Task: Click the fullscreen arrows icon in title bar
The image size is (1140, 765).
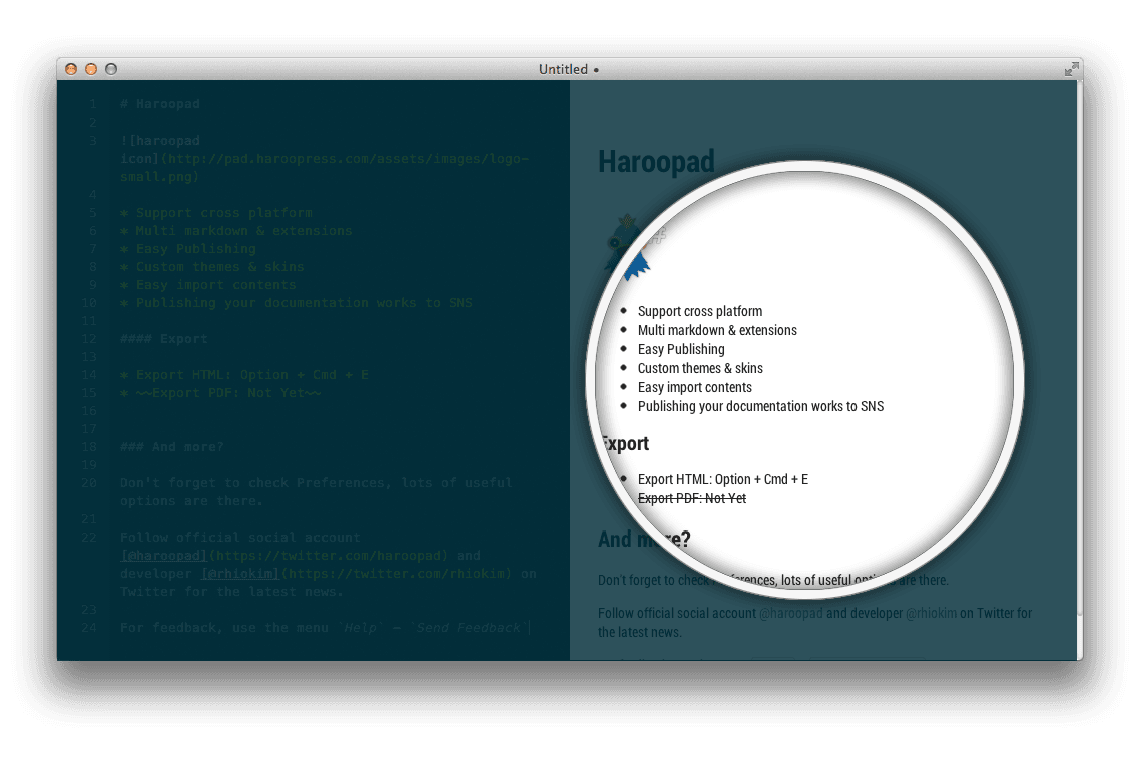Action: point(1071,69)
